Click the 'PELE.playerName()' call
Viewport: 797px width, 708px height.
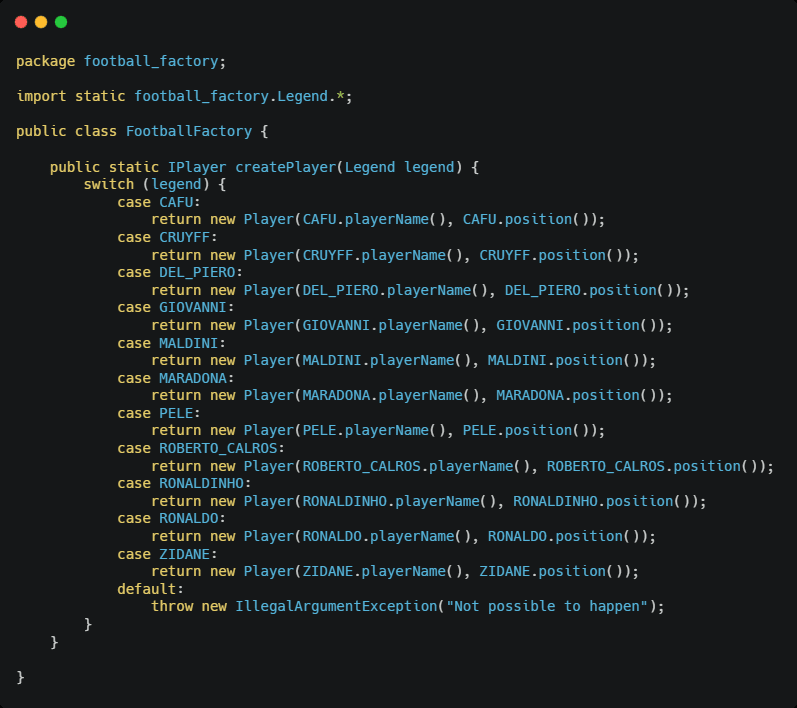click(374, 430)
